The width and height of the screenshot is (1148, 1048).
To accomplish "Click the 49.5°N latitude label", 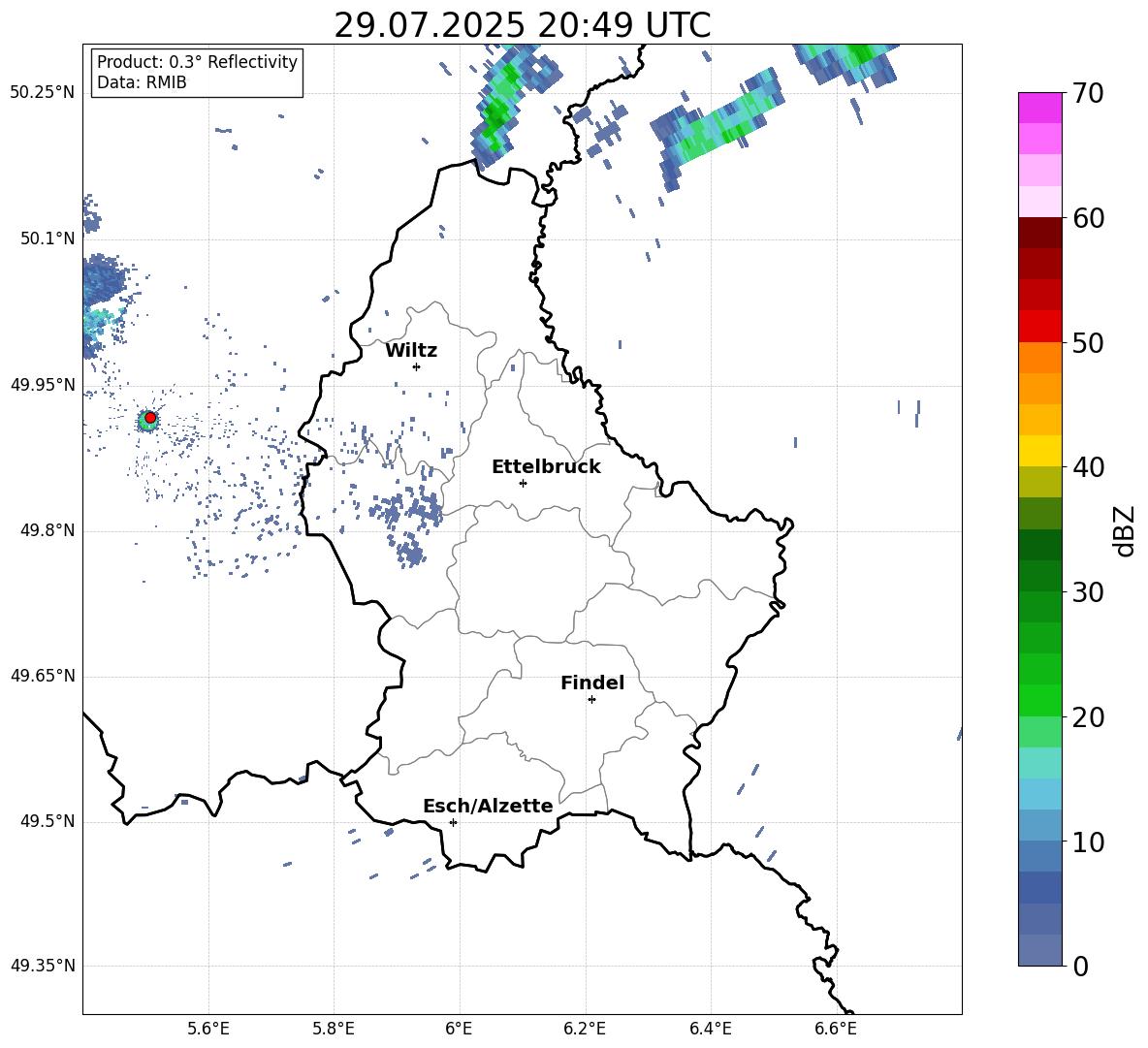I will click(x=48, y=821).
